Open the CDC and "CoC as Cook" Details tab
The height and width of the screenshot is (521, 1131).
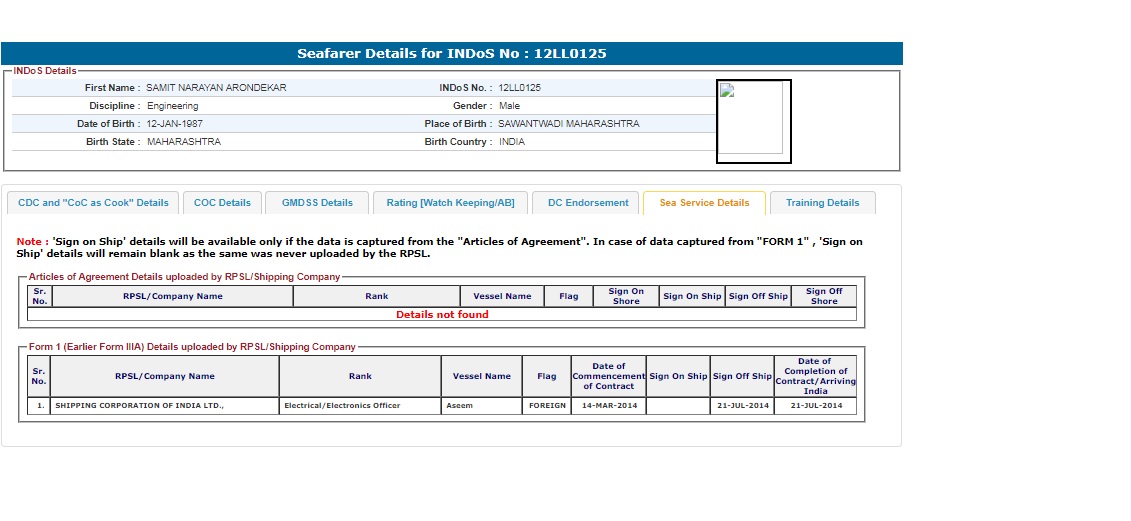coord(93,203)
